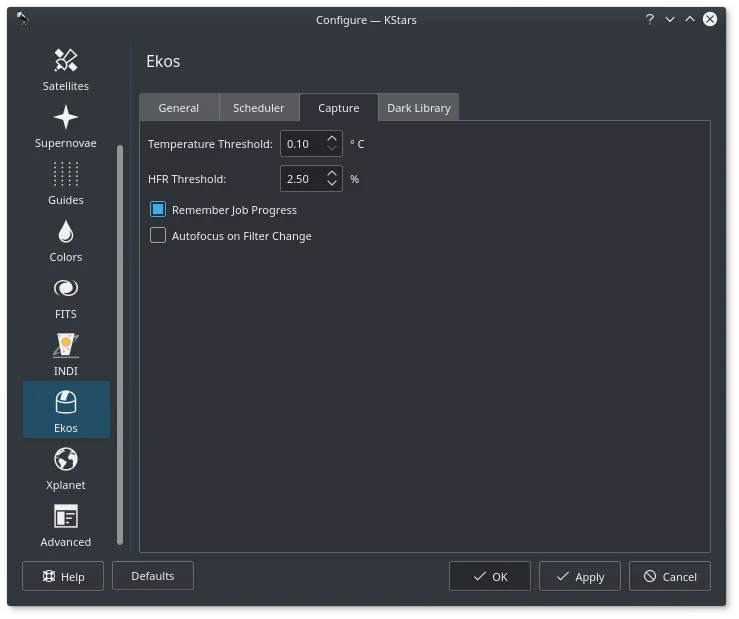Select the Supernovae sidebar icon
This screenshot has height=619, width=739.
pos(66,117)
